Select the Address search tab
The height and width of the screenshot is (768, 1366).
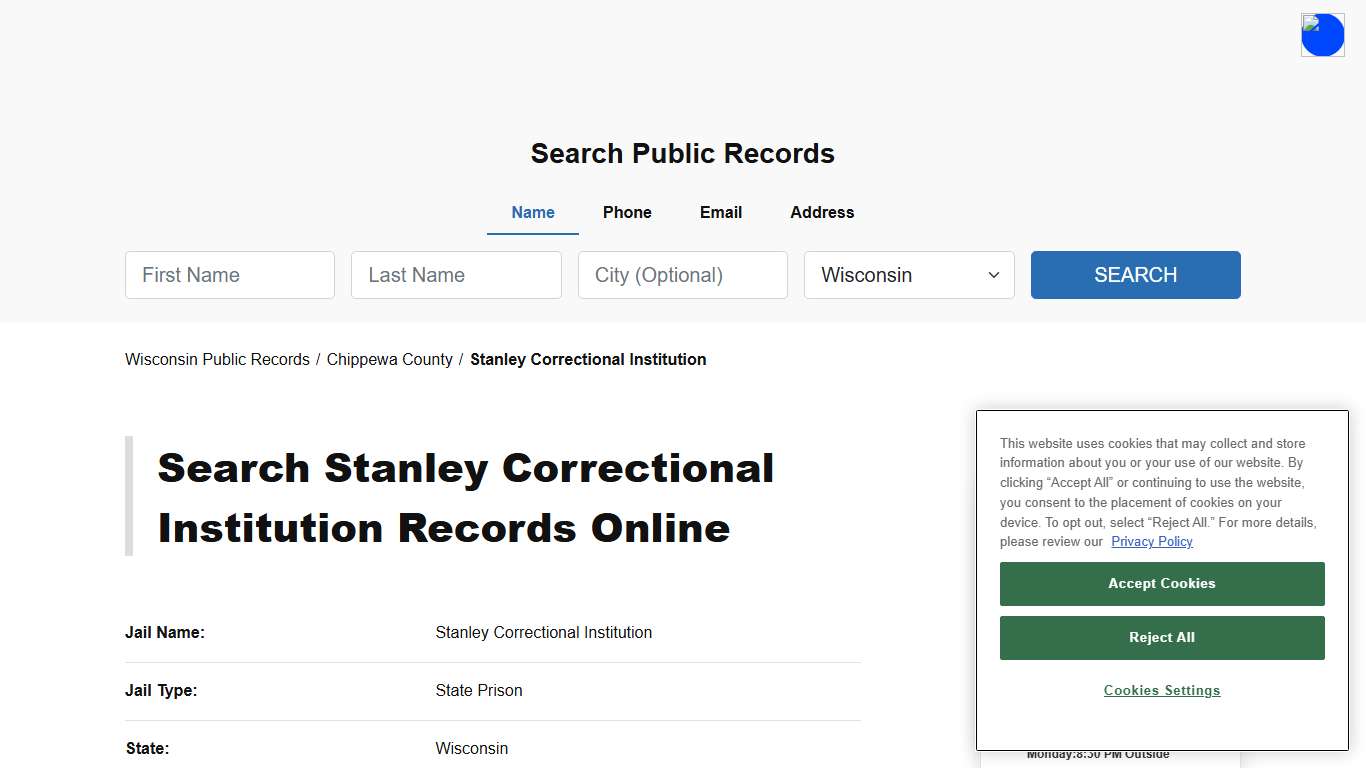tap(821, 212)
